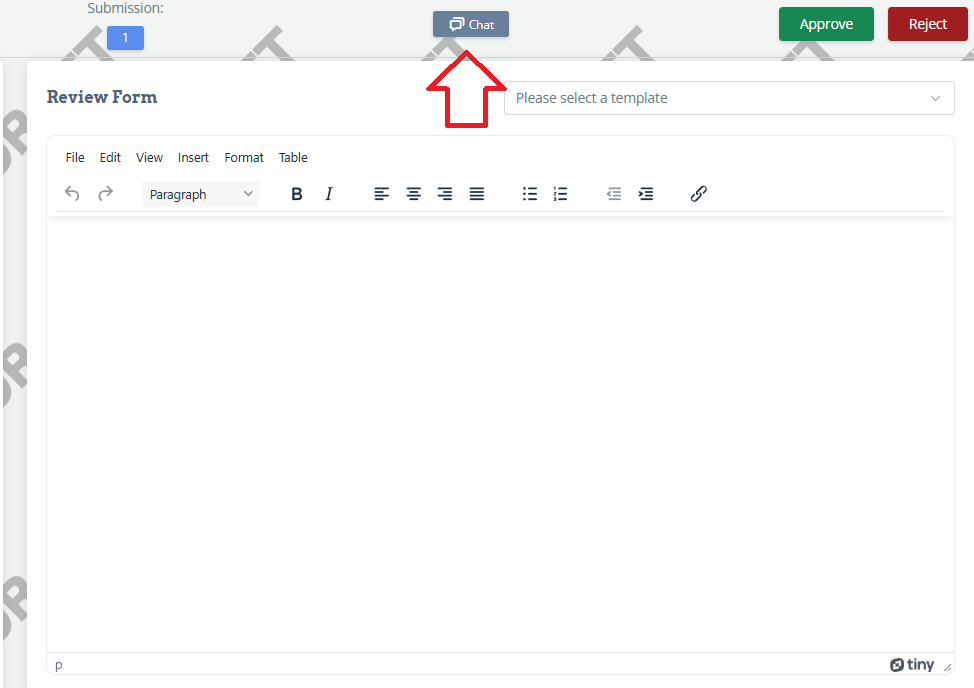Open the Table menu
Image resolution: width=974 pixels, height=688 pixels.
[293, 158]
